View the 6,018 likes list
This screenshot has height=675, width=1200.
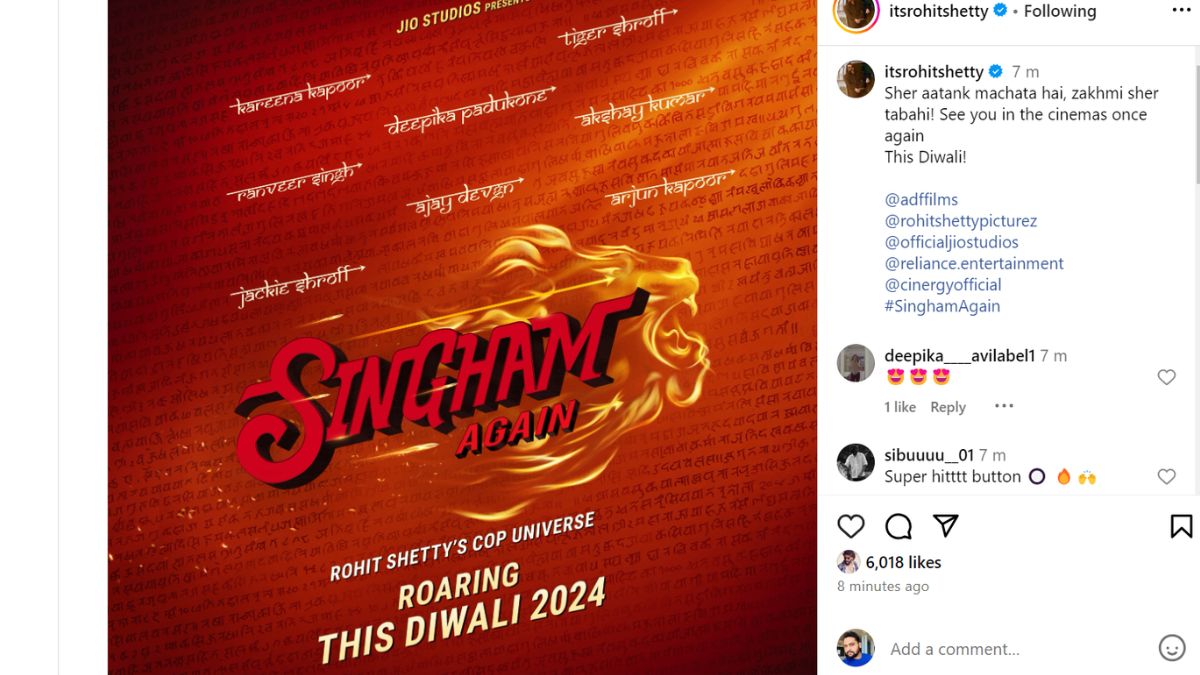tap(903, 562)
